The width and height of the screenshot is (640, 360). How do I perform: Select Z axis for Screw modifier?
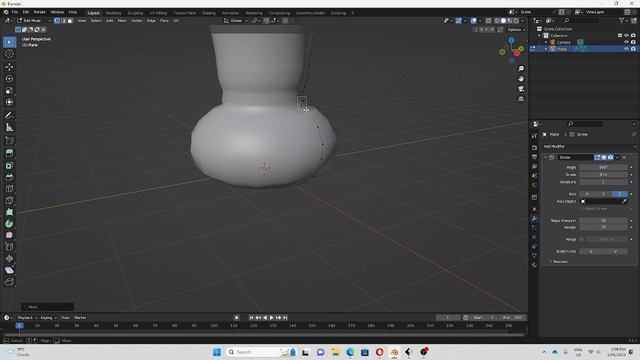[x=620, y=194]
